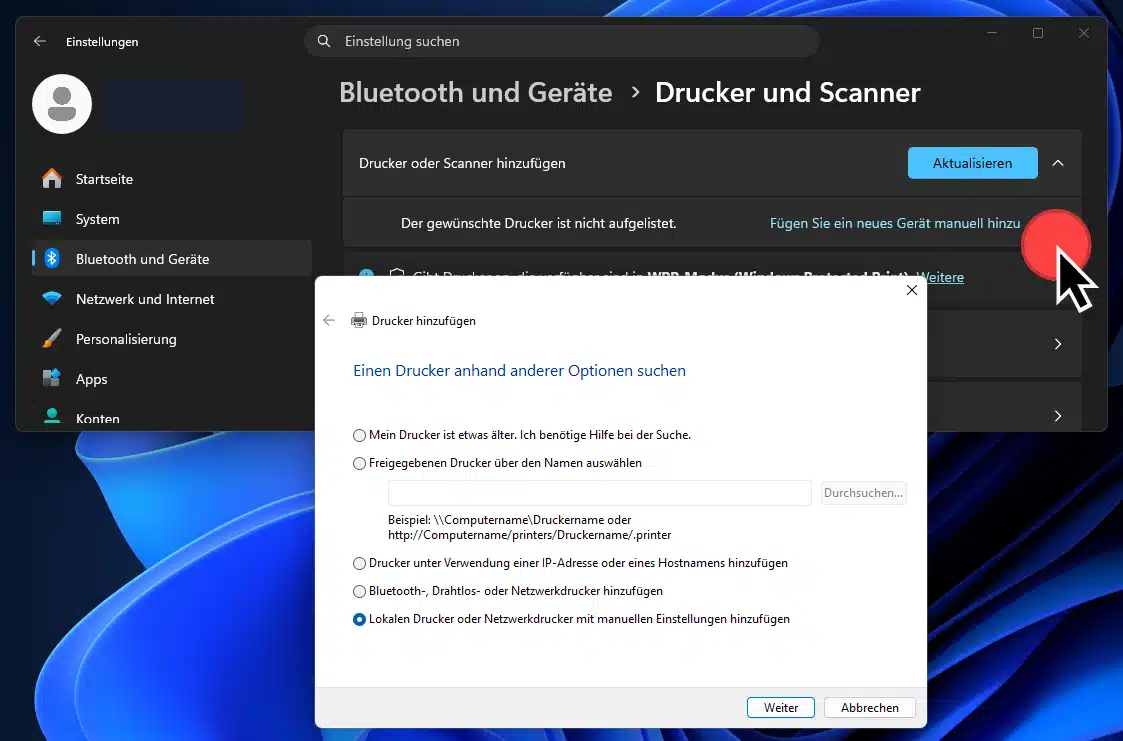The height and width of the screenshot is (741, 1123).
Task: Click the System monitor icon
Action: (52, 218)
